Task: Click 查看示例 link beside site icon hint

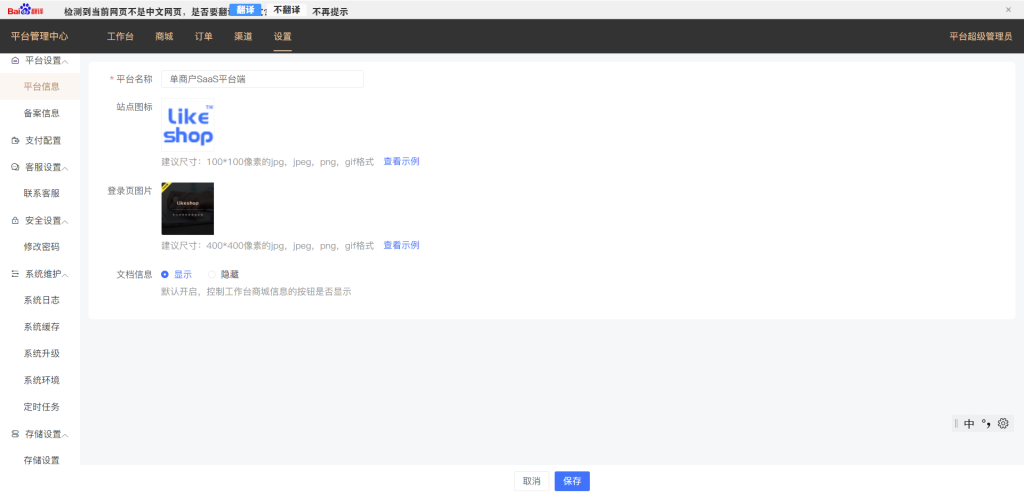Action: coord(401,161)
